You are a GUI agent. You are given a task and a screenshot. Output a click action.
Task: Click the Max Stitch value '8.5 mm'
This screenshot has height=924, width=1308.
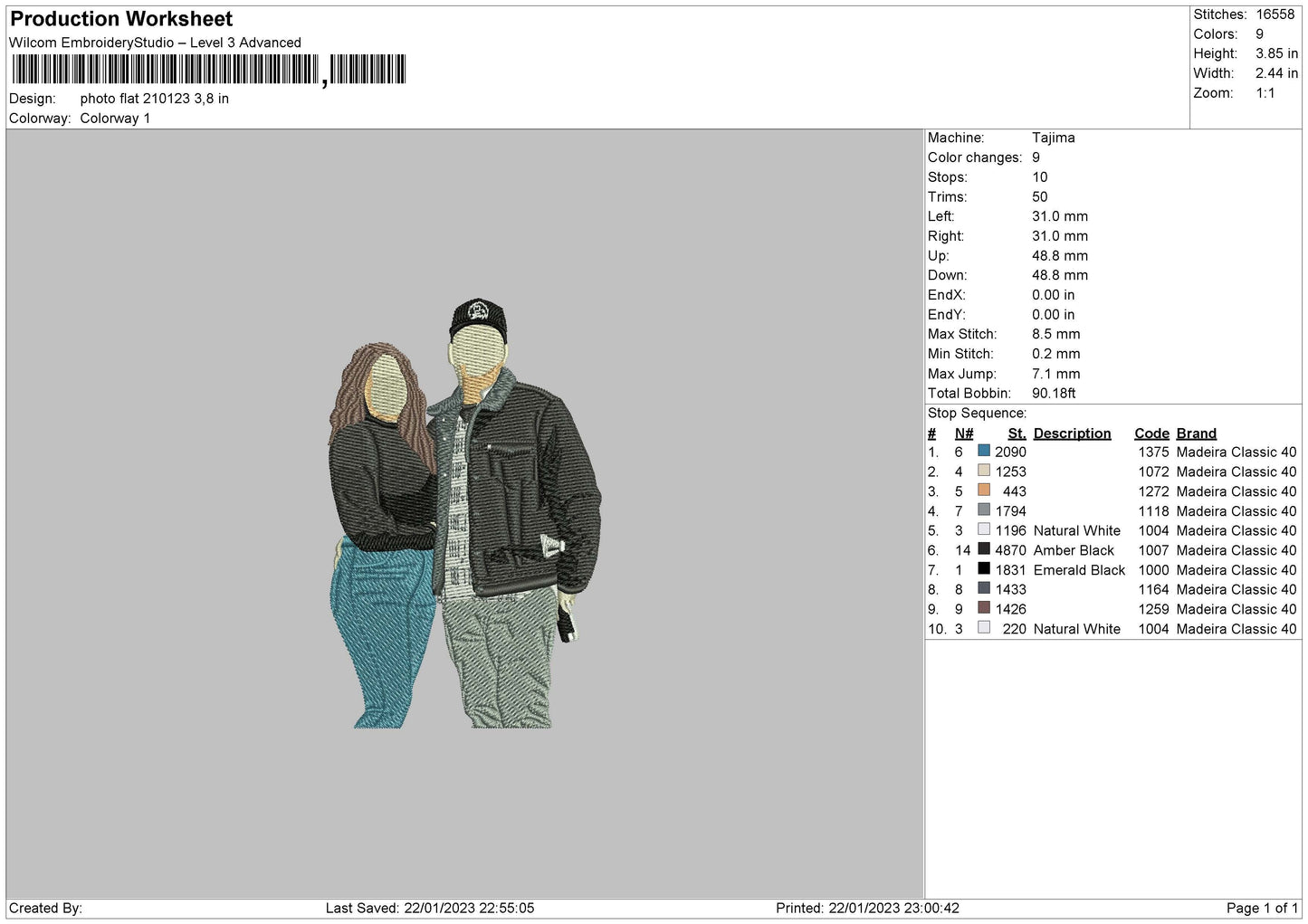(x=1056, y=334)
